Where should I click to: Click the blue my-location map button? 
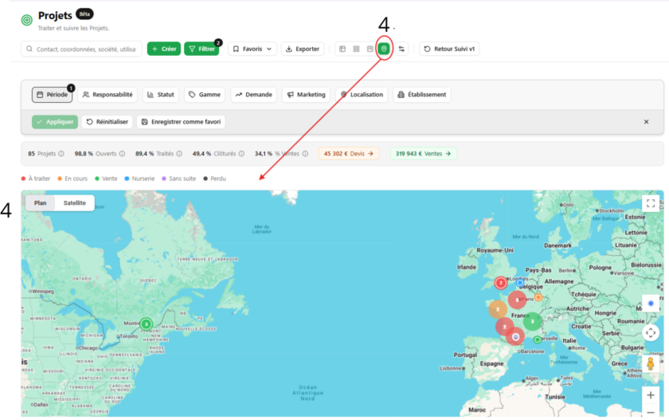coord(651,303)
